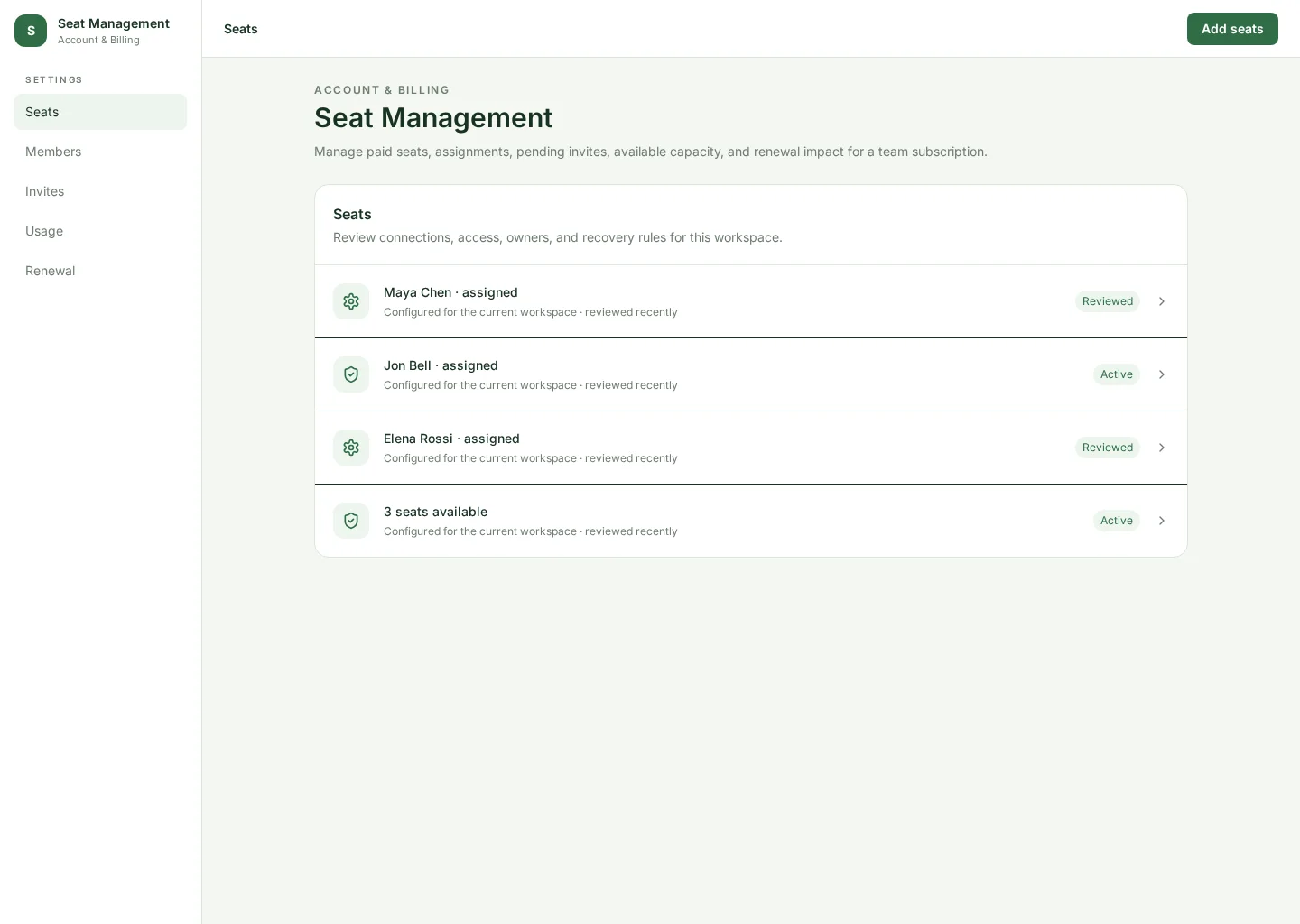Click the shield icon beside 3 seats available
The height and width of the screenshot is (924, 1300).
[351, 521]
